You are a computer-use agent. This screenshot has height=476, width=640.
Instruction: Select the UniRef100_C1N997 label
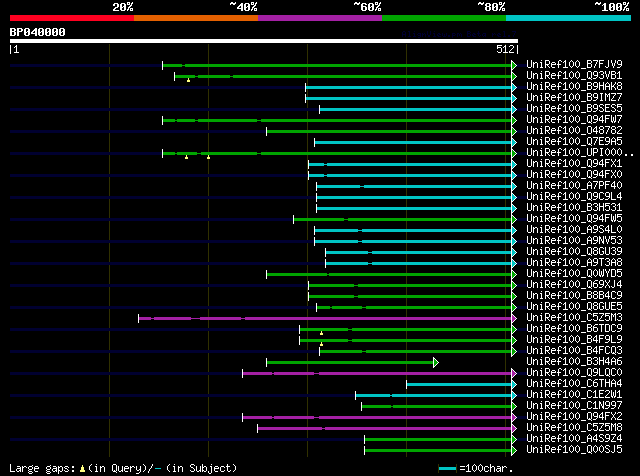click(574, 406)
